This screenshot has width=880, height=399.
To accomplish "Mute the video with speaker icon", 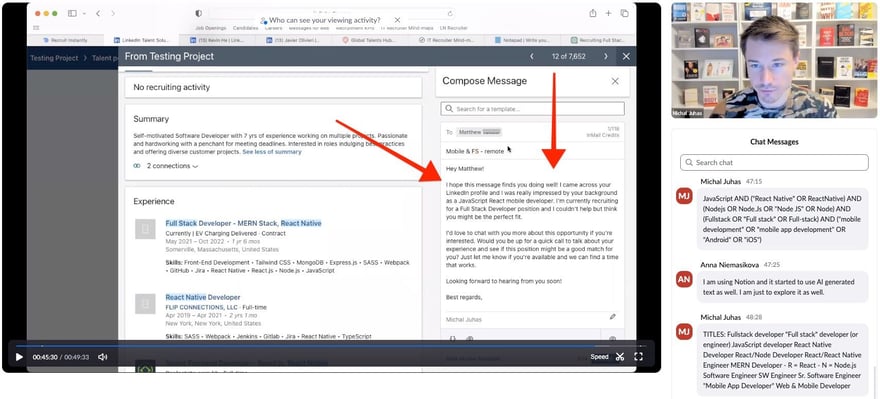I will point(103,357).
